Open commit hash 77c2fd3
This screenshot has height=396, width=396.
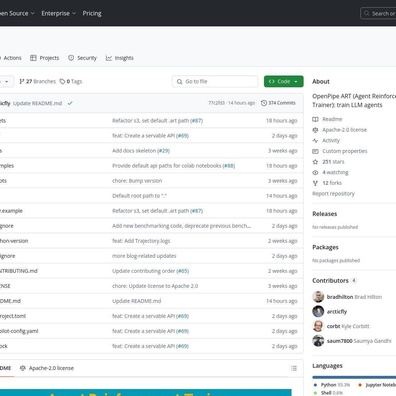click(216, 103)
